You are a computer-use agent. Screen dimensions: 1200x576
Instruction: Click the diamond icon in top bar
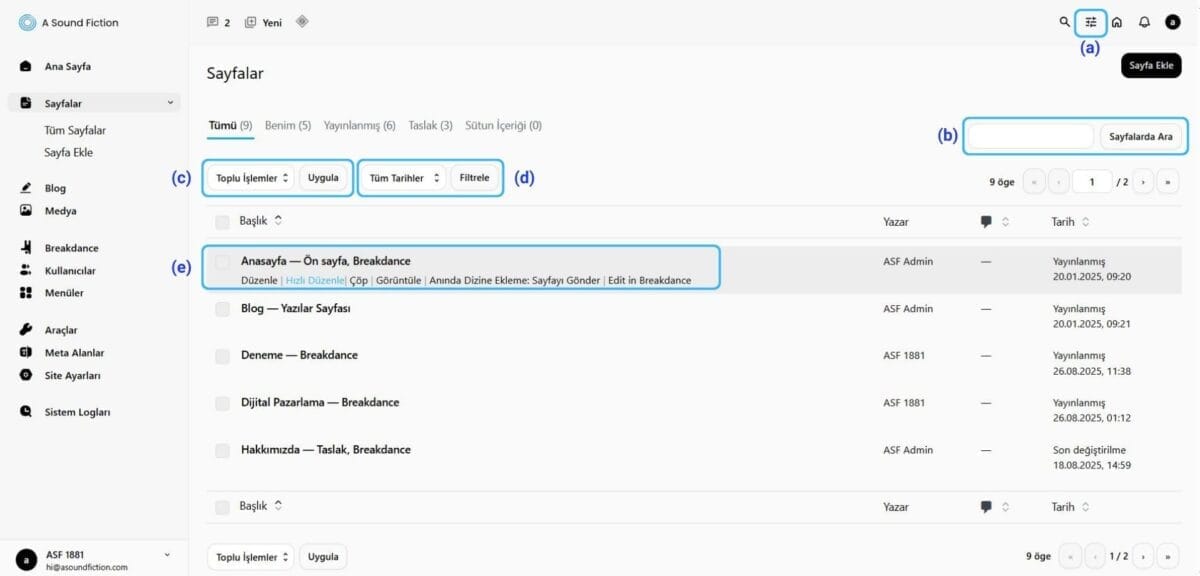(302, 21)
